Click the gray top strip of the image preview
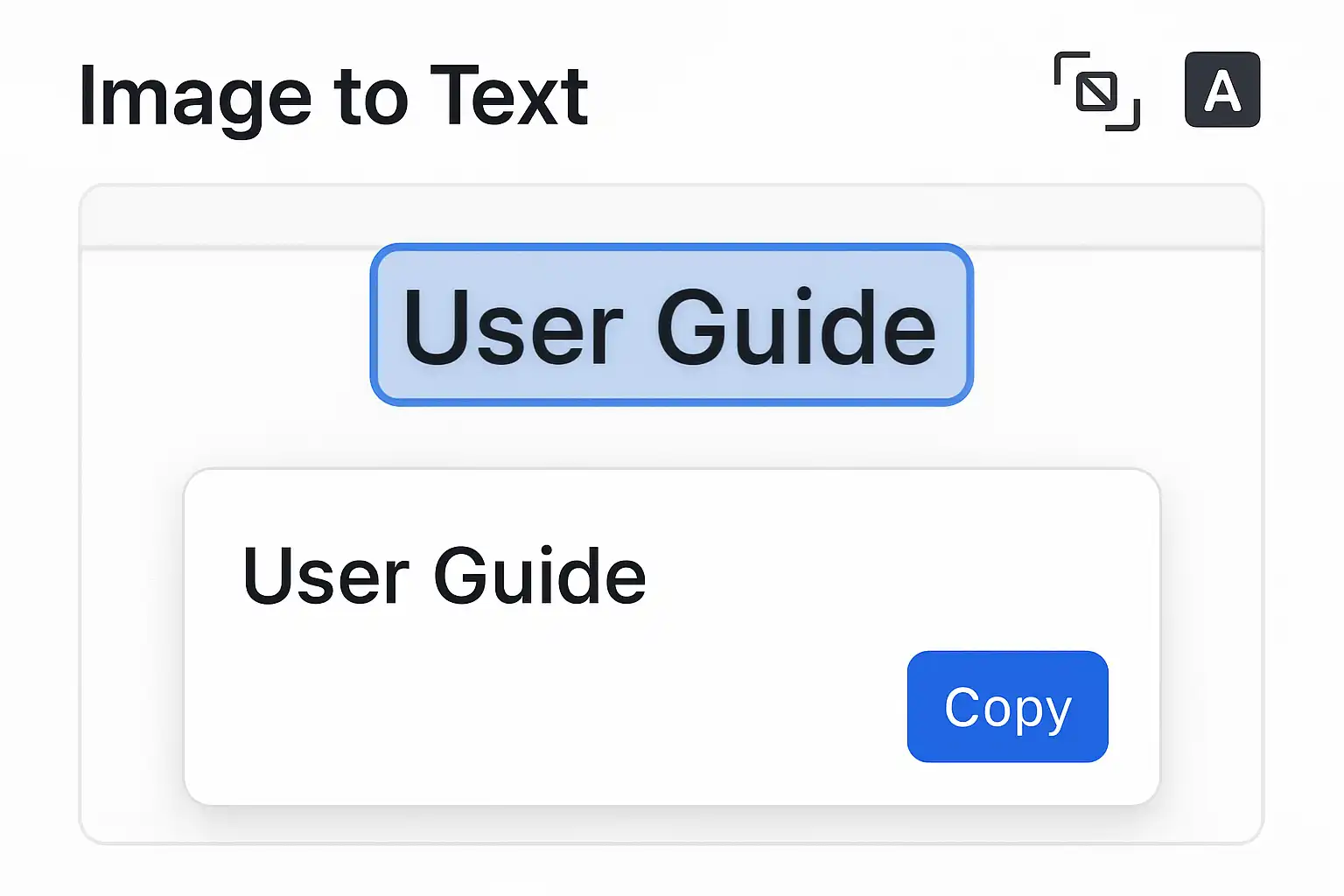1344x896 pixels. 671,217
